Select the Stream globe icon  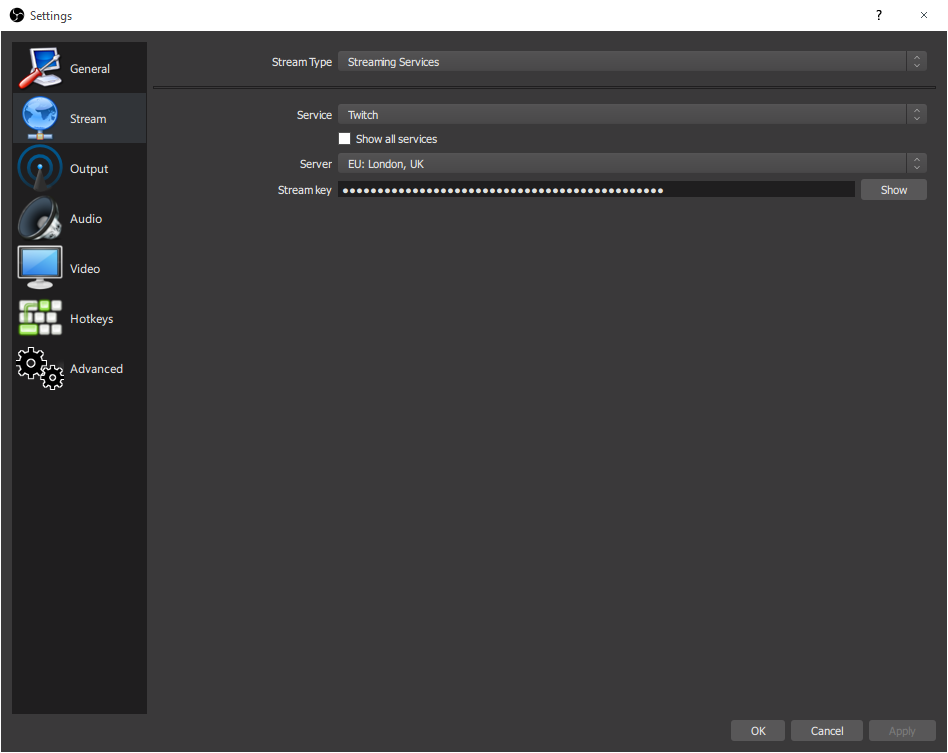click(40, 118)
